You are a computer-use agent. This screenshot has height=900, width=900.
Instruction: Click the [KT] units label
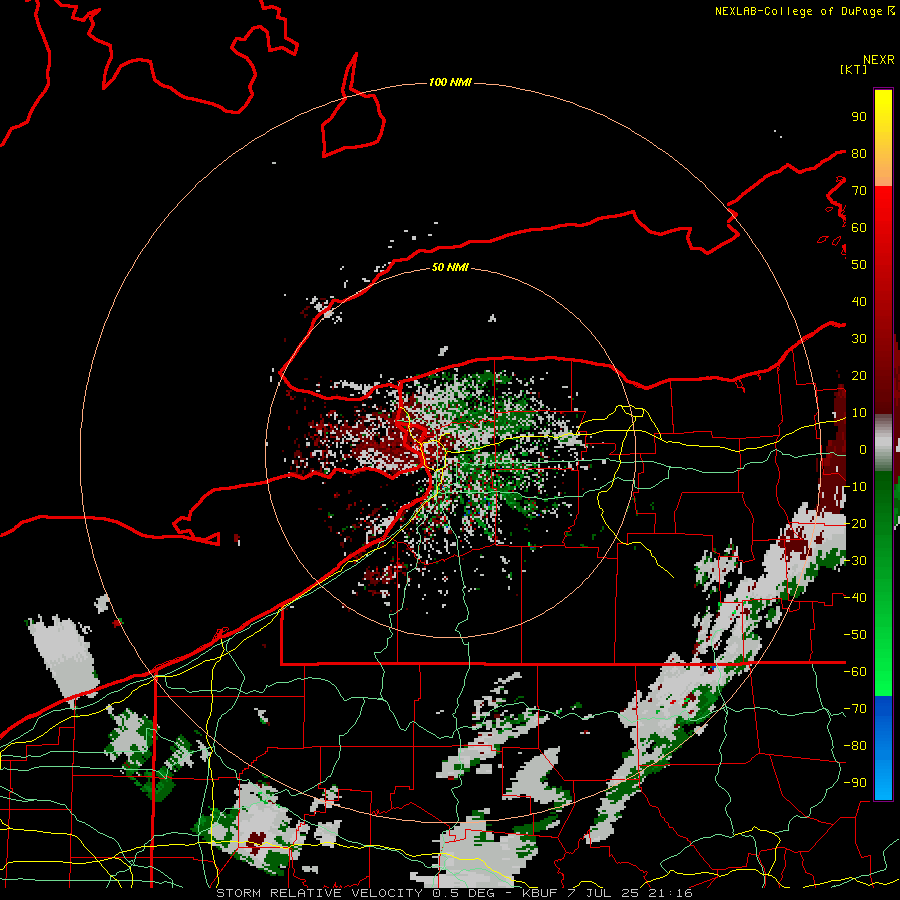853,69
